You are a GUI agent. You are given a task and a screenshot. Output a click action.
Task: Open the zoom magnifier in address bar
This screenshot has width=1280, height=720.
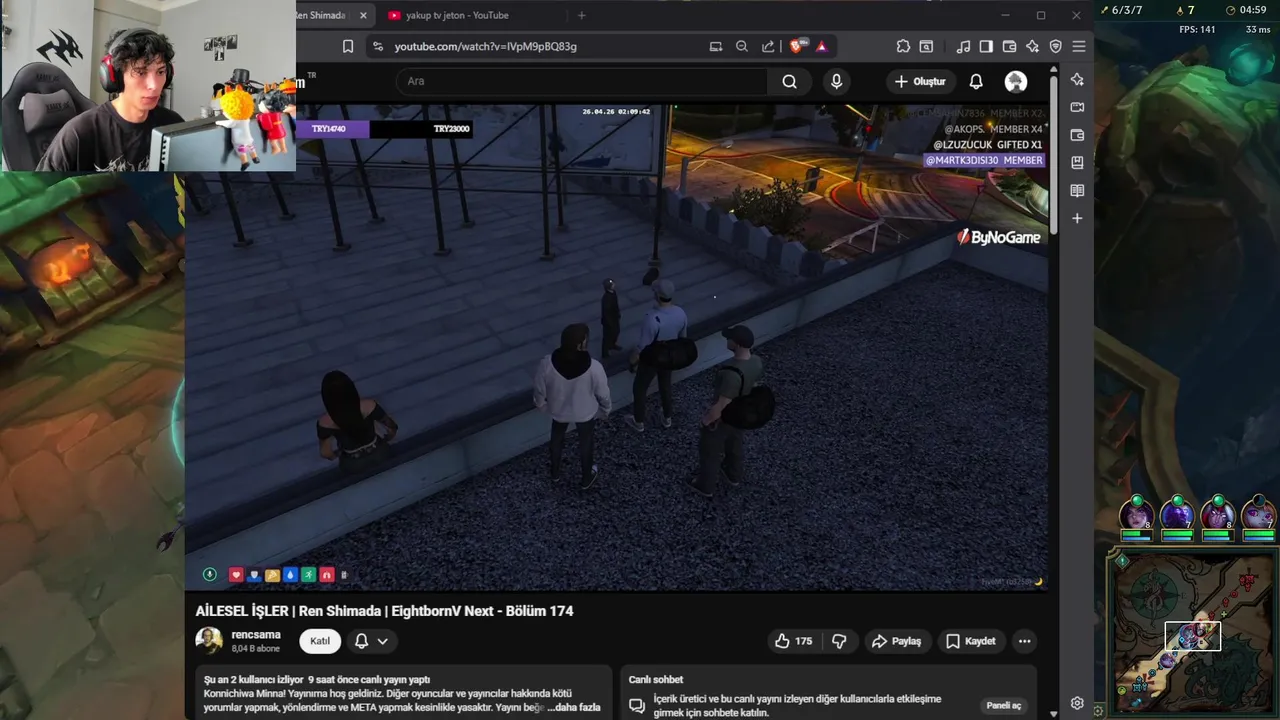742,46
